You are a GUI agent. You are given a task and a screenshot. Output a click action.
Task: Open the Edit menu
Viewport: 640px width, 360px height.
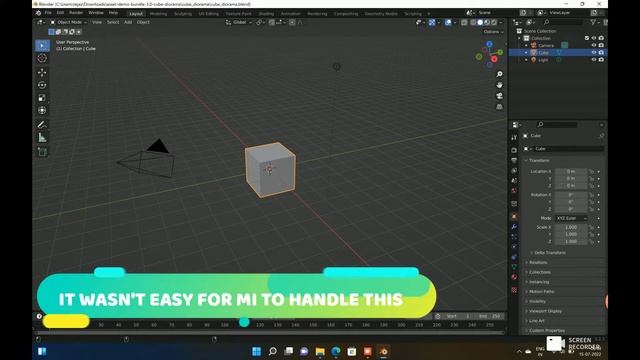point(60,13)
